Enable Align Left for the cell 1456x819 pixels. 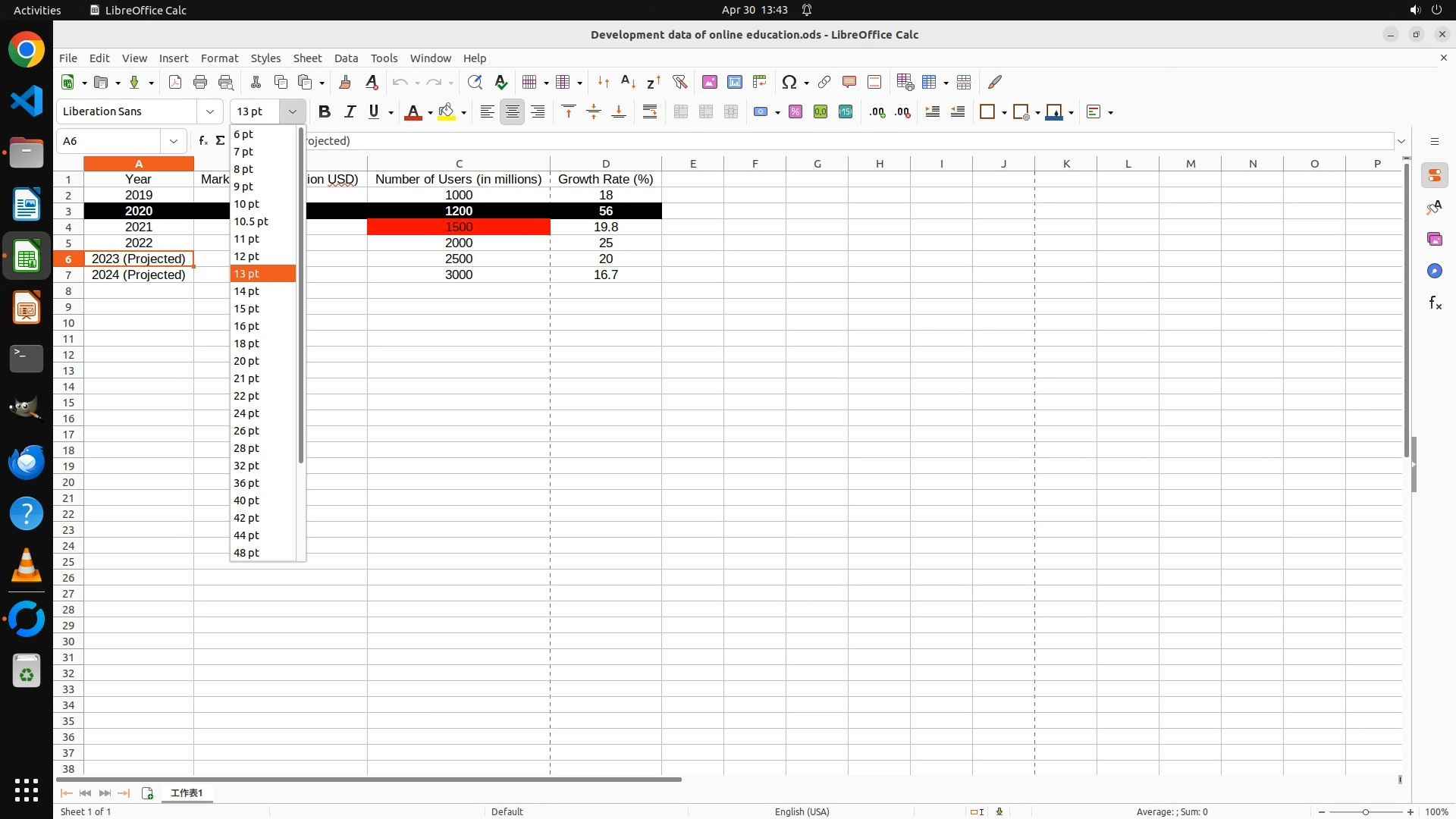click(487, 111)
